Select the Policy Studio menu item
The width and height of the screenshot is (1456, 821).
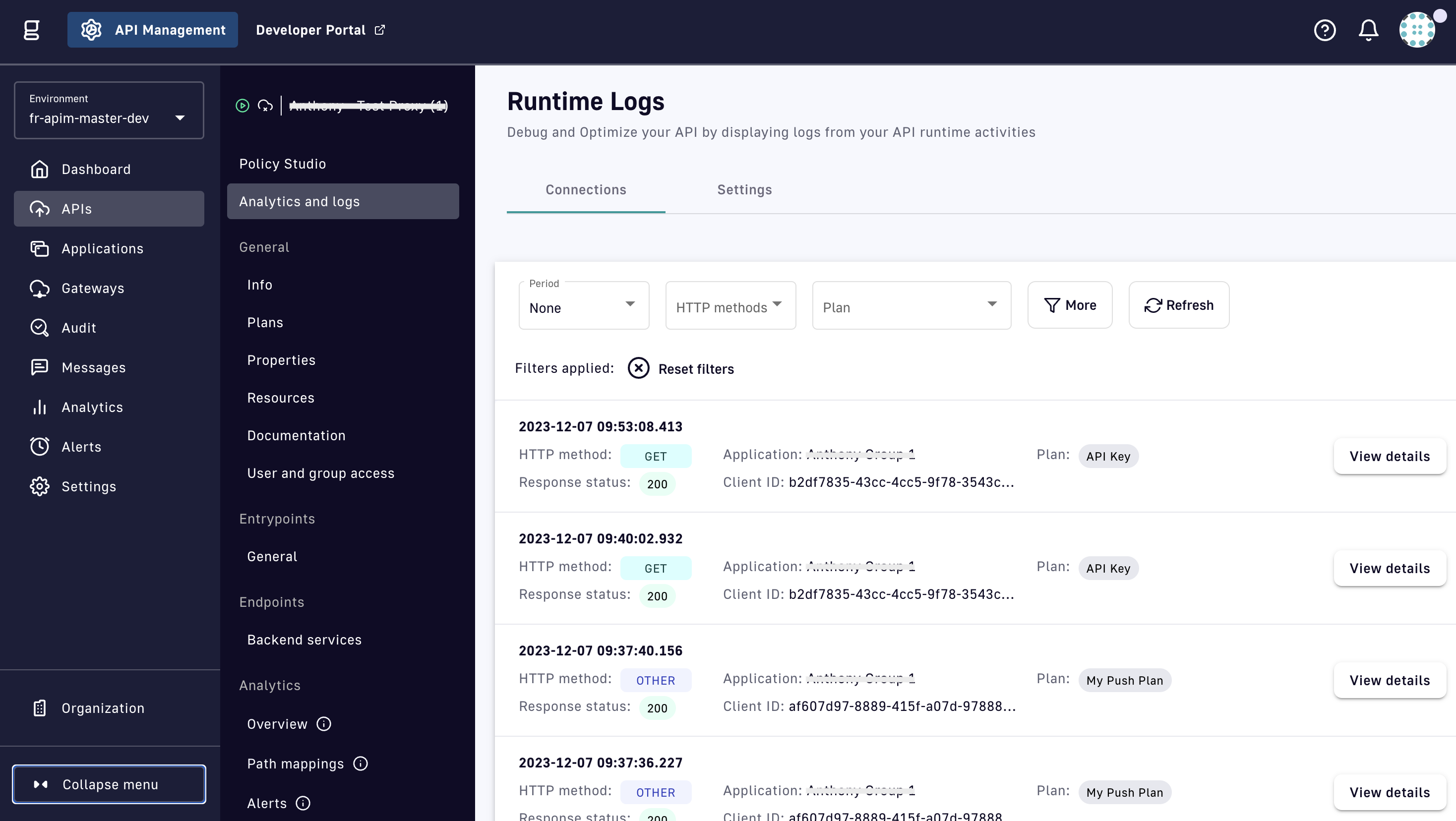tap(283, 164)
